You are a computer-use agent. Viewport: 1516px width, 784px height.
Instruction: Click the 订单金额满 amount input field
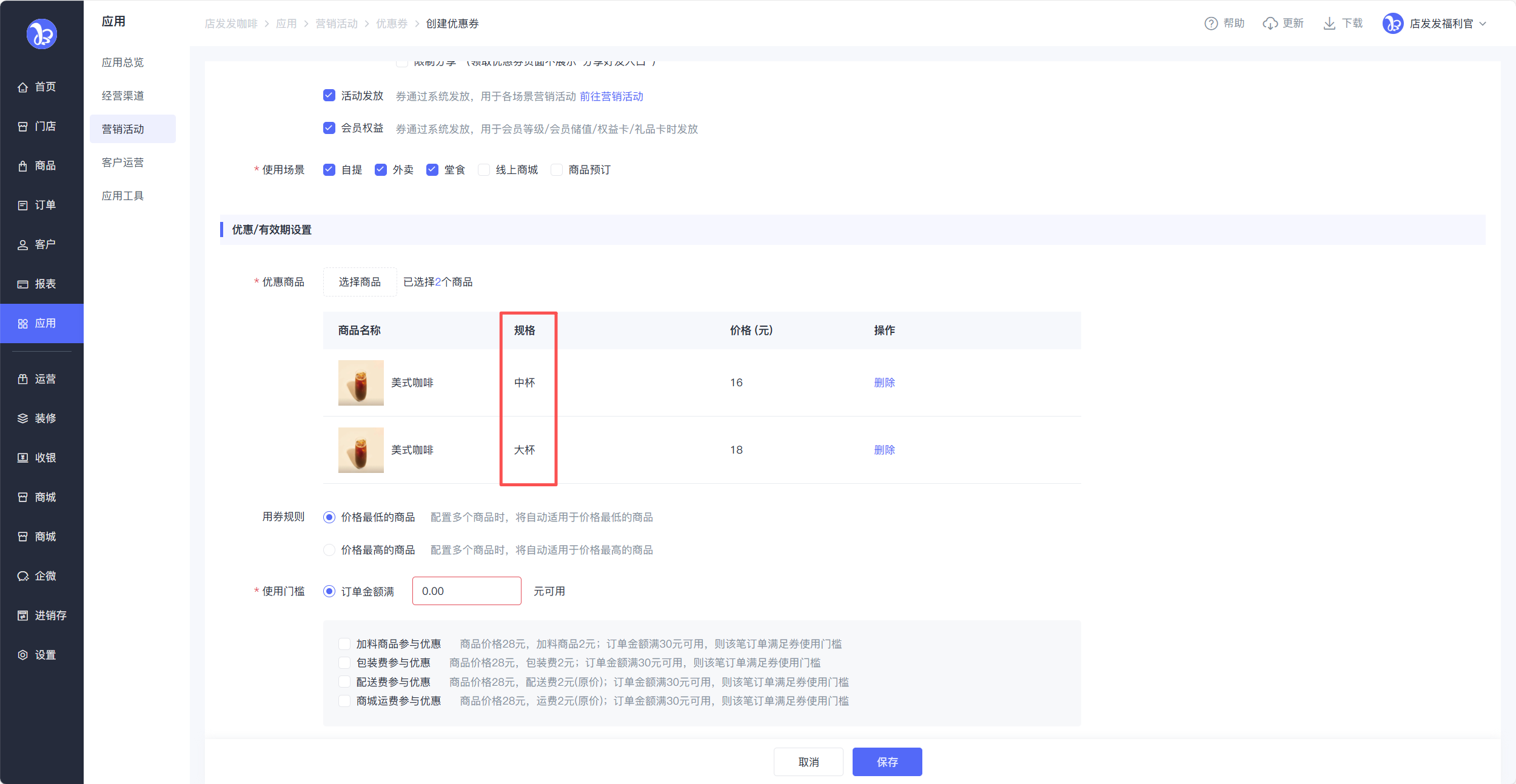pos(466,591)
